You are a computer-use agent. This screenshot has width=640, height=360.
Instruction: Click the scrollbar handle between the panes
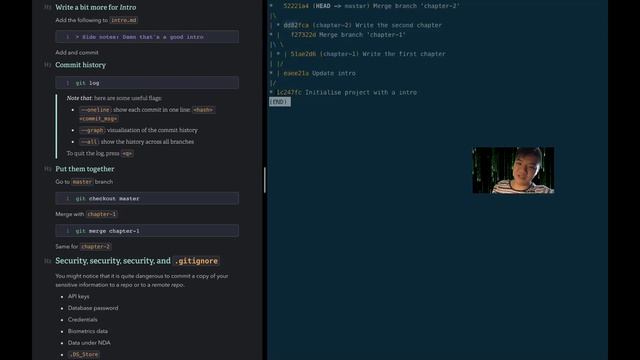point(264,180)
